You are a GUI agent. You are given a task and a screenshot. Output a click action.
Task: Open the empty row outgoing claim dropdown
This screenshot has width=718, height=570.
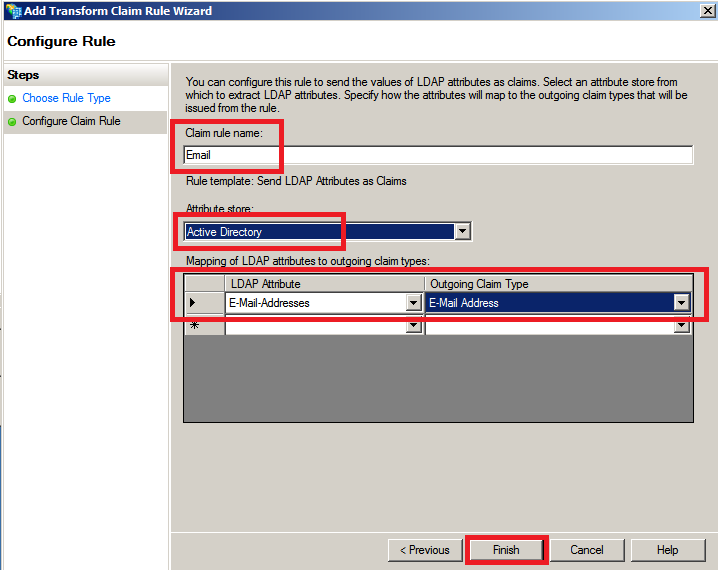[681, 326]
